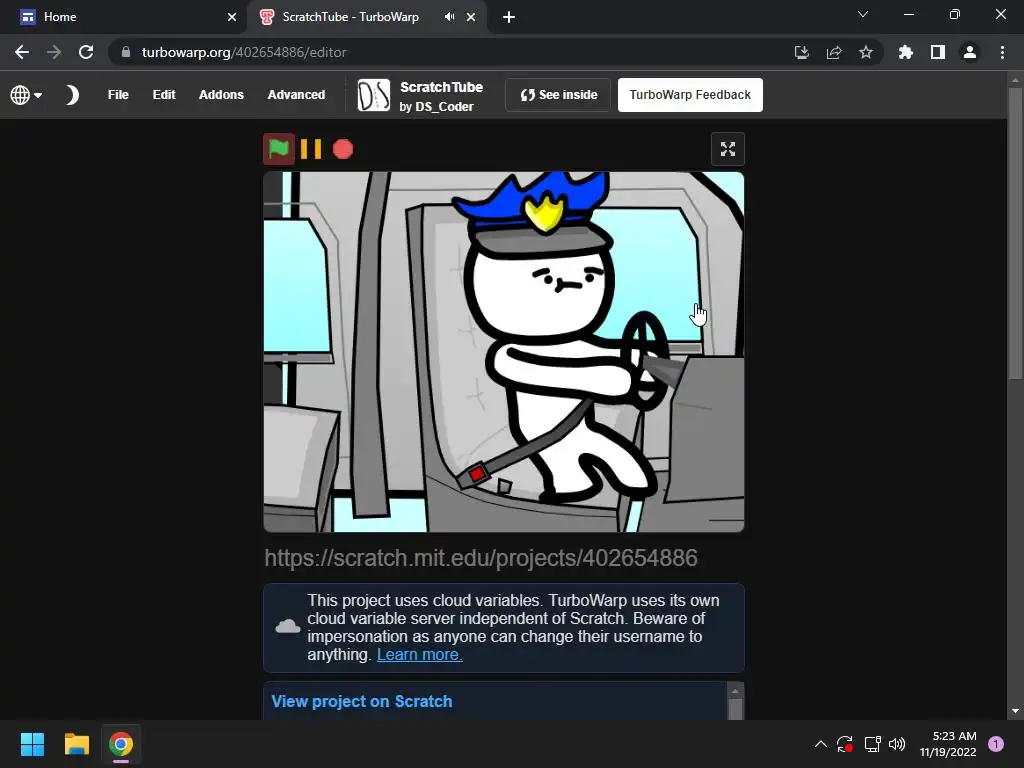Toggle dark theme with the moon icon
Image resolution: width=1024 pixels, height=768 pixels.
[72, 95]
